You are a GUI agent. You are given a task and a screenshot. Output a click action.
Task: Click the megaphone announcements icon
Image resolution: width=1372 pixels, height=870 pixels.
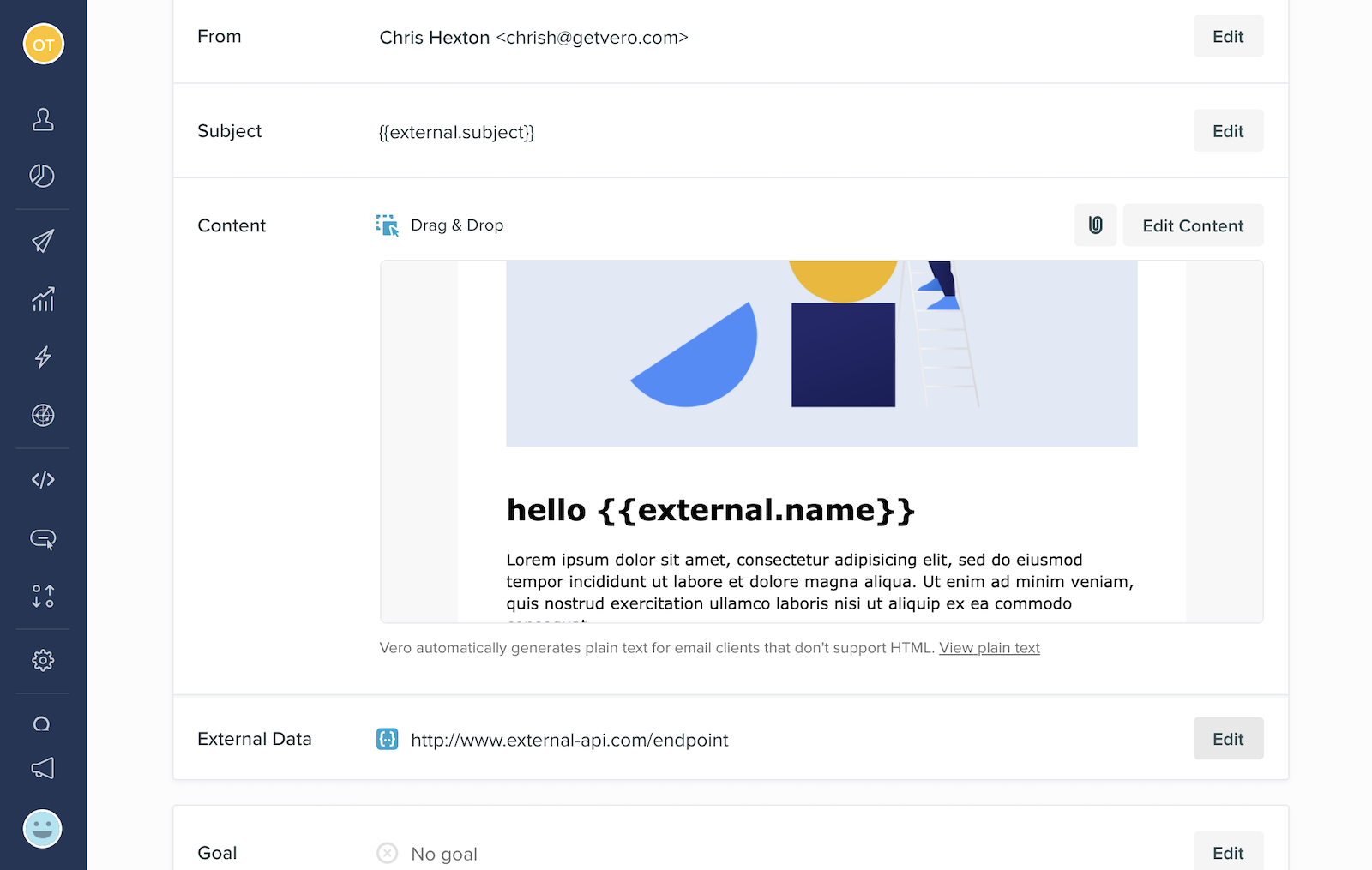pyautogui.click(x=42, y=768)
